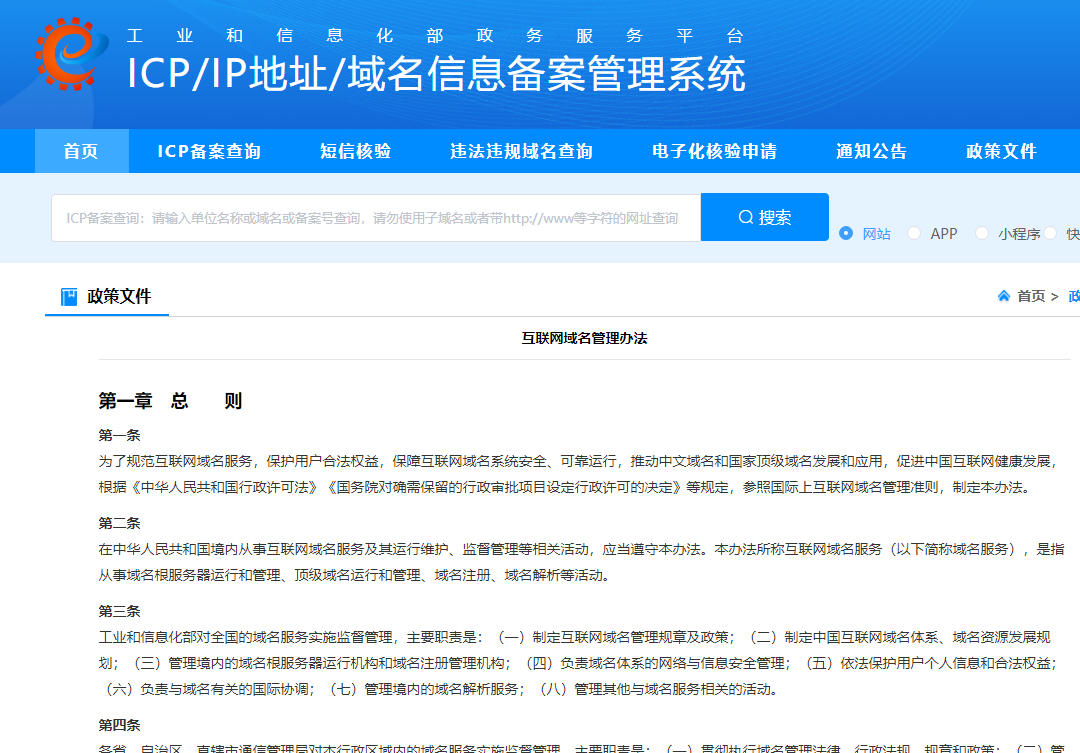
Task: Click the 搜索 button
Action: [764, 216]
